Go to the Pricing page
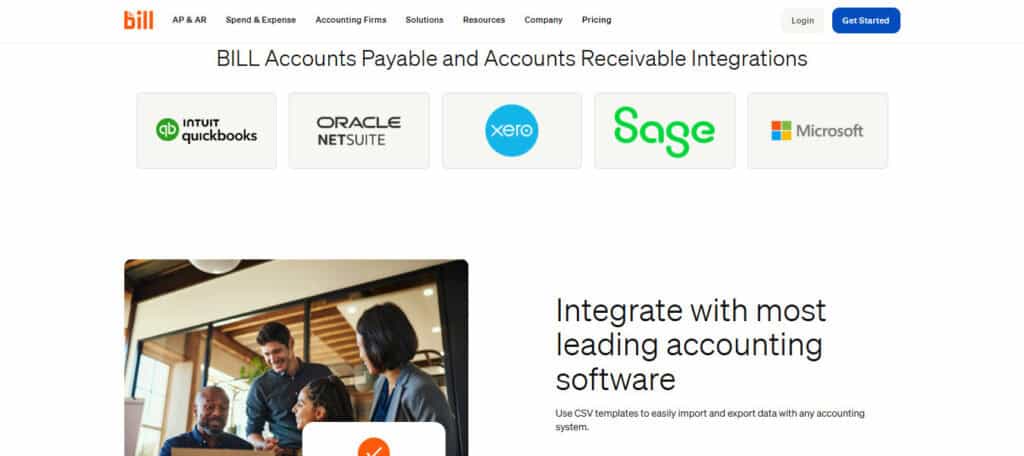Screen dimensions: 1024x456 [x=596, y=20]
